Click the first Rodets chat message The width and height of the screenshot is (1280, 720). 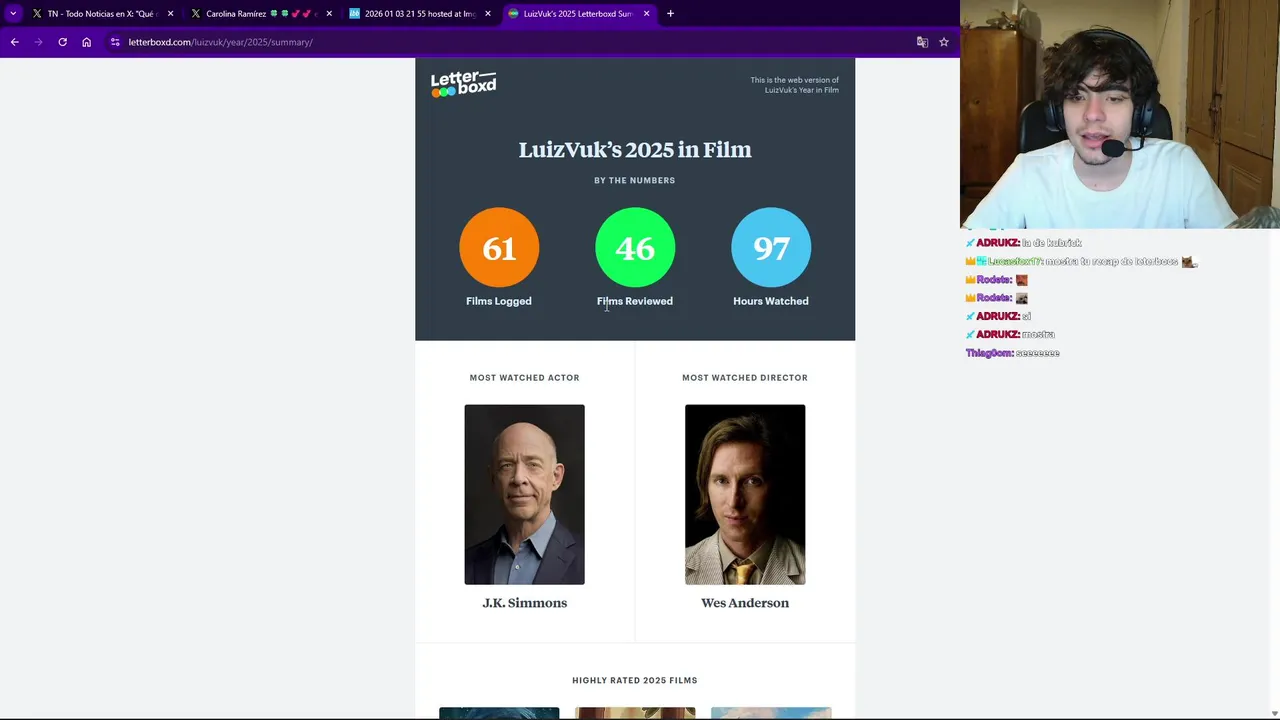997,280
